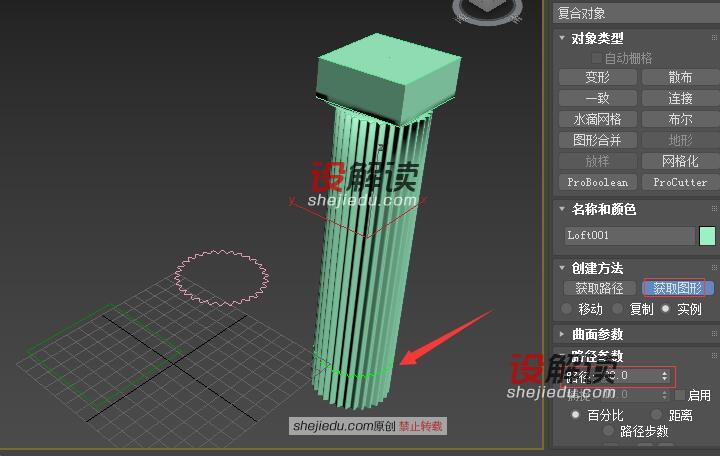The height and width of the screenshot is (456, 720).
Task: Click the Loft001 object name field
Action: 629,236
